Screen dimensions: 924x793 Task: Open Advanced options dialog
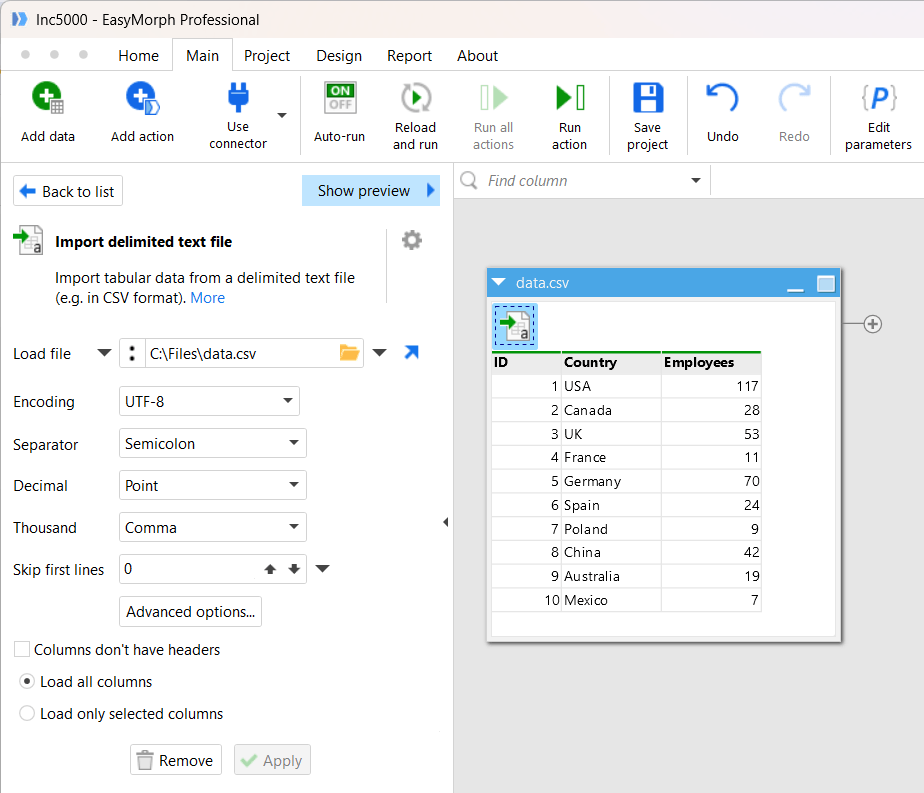[x=190, y=612]
